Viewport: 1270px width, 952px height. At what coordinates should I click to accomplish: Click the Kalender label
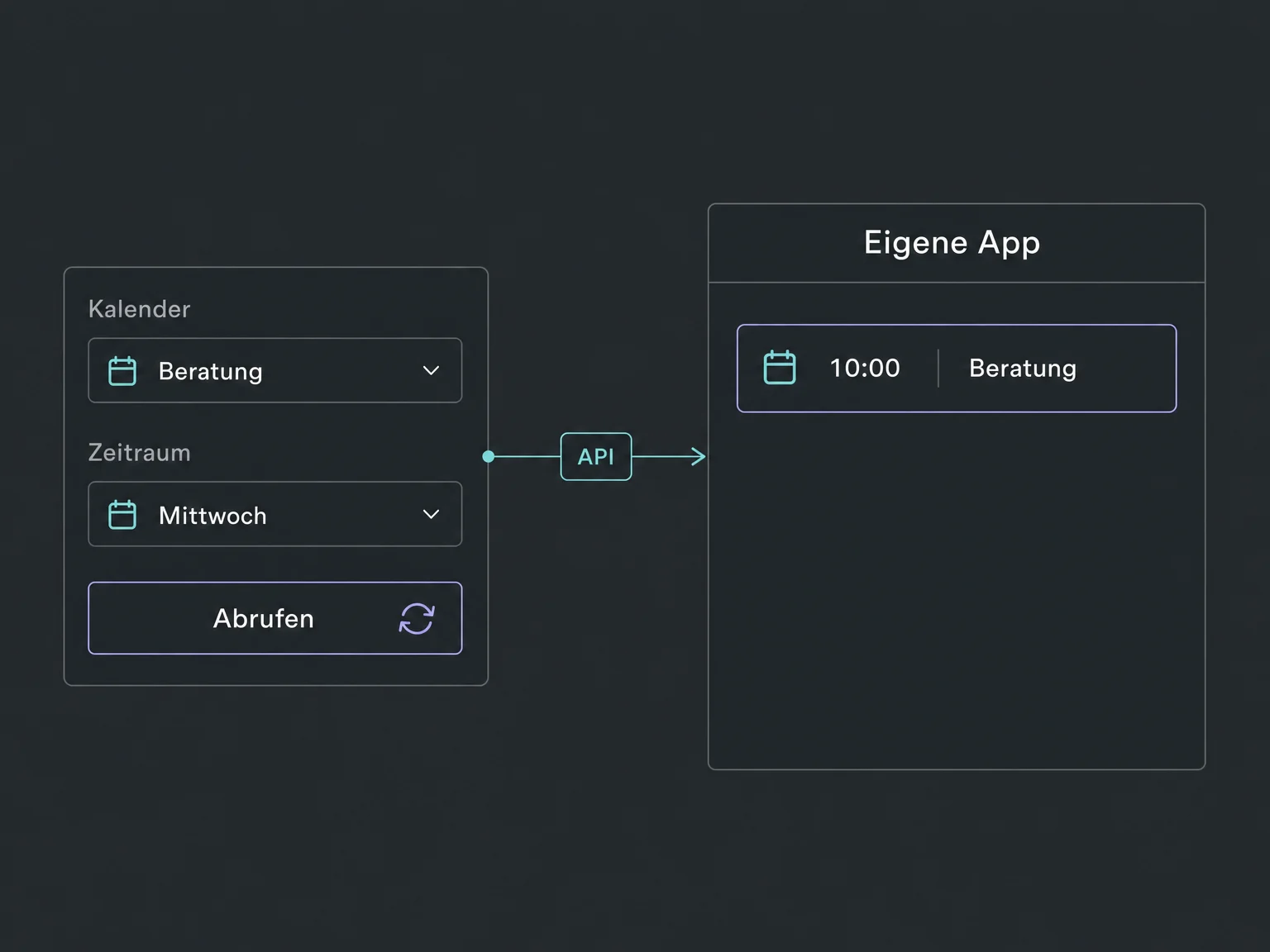pyautogui.click(x=140, y=309)
